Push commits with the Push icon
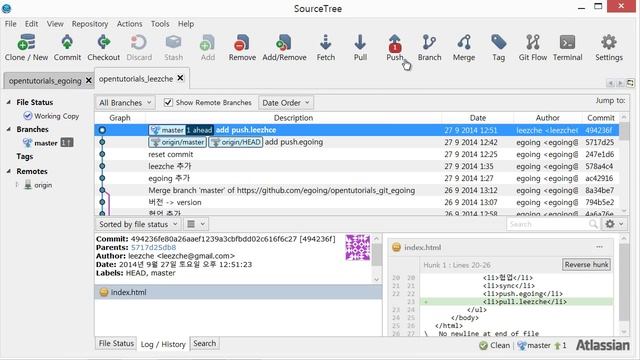Screen dimensions: 640x360 (395, 42)
